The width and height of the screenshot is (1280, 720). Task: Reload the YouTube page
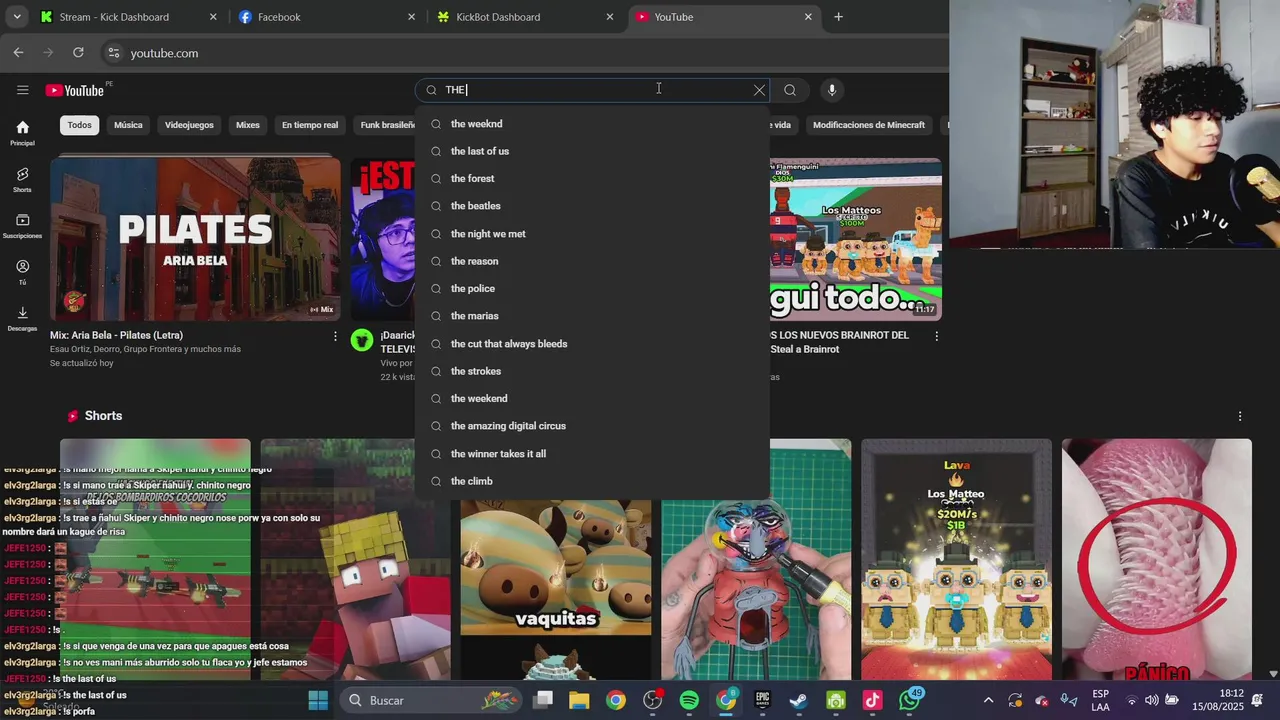[78, 53]
